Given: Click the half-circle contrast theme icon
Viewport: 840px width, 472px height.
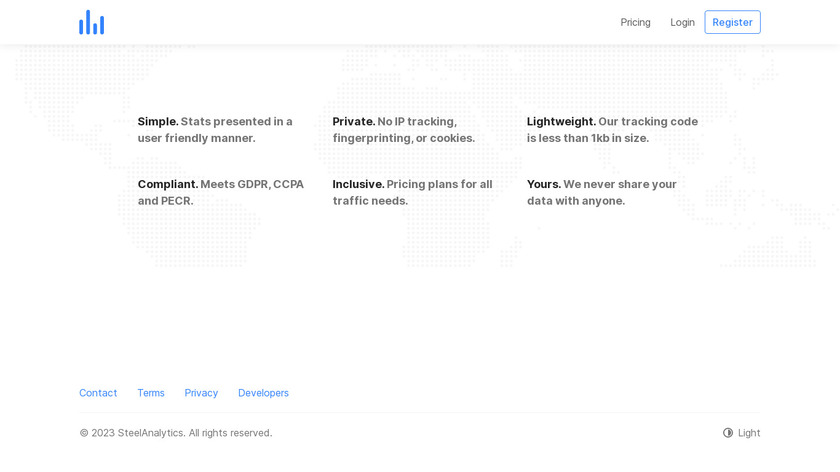Looking at the screenshot, I should (x=728, y=433).
